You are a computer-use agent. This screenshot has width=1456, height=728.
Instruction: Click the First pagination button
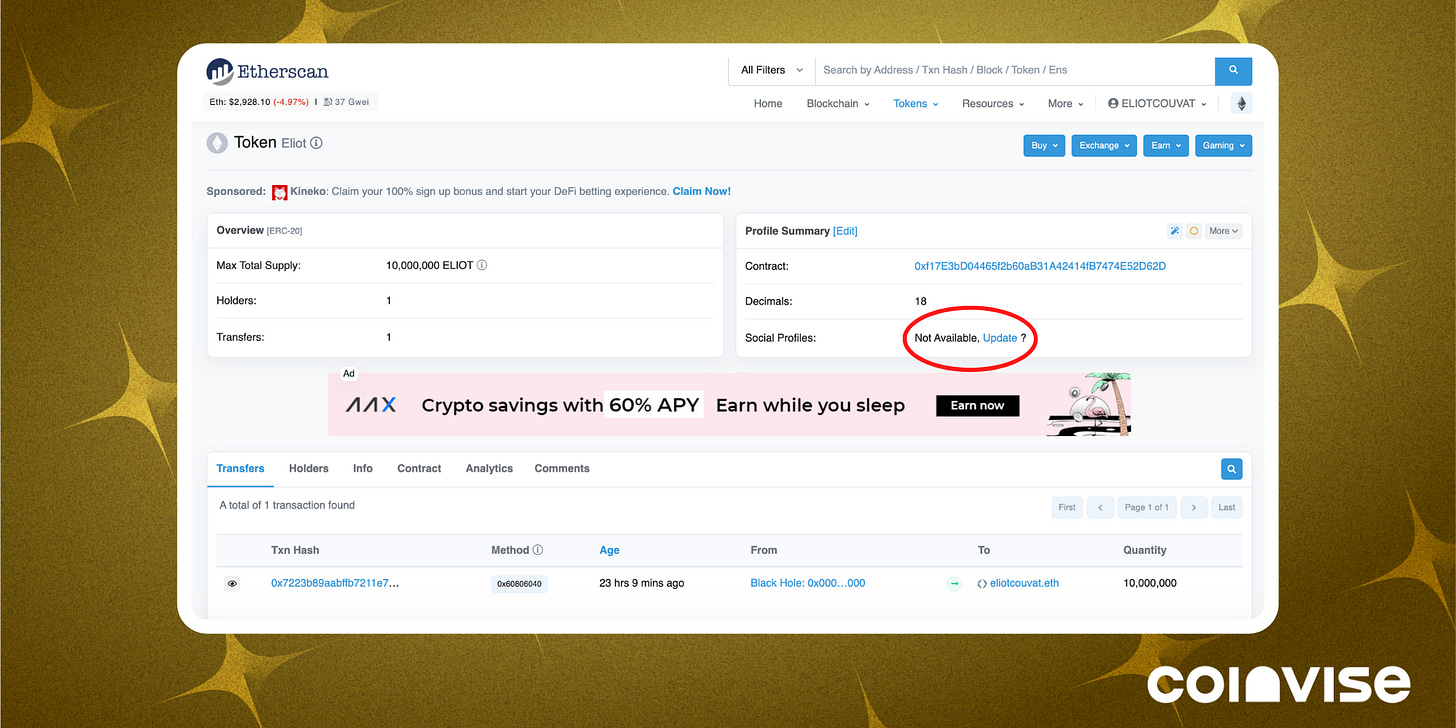click(1067, 507)
